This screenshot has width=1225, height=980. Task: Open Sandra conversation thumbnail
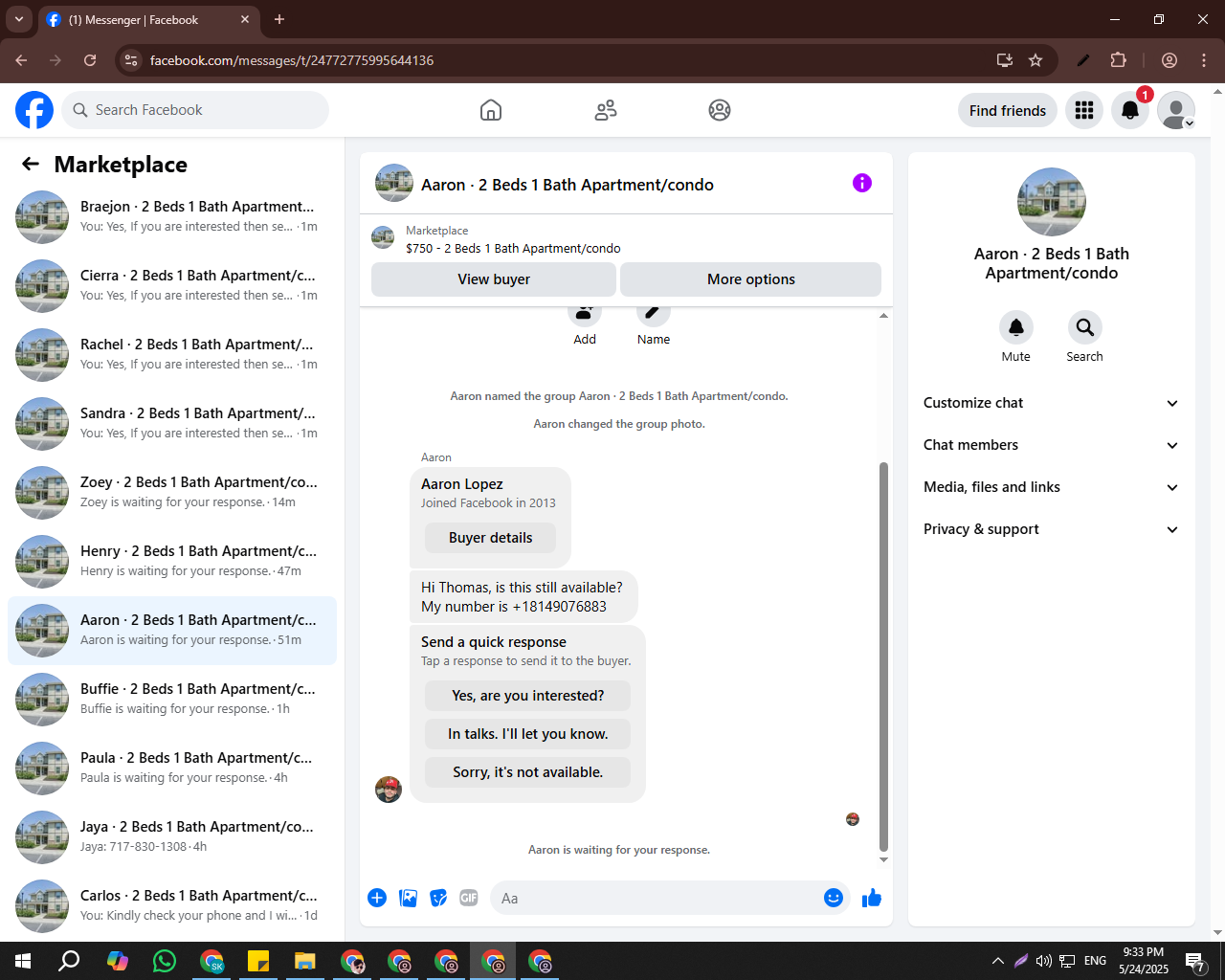(42, 423)
